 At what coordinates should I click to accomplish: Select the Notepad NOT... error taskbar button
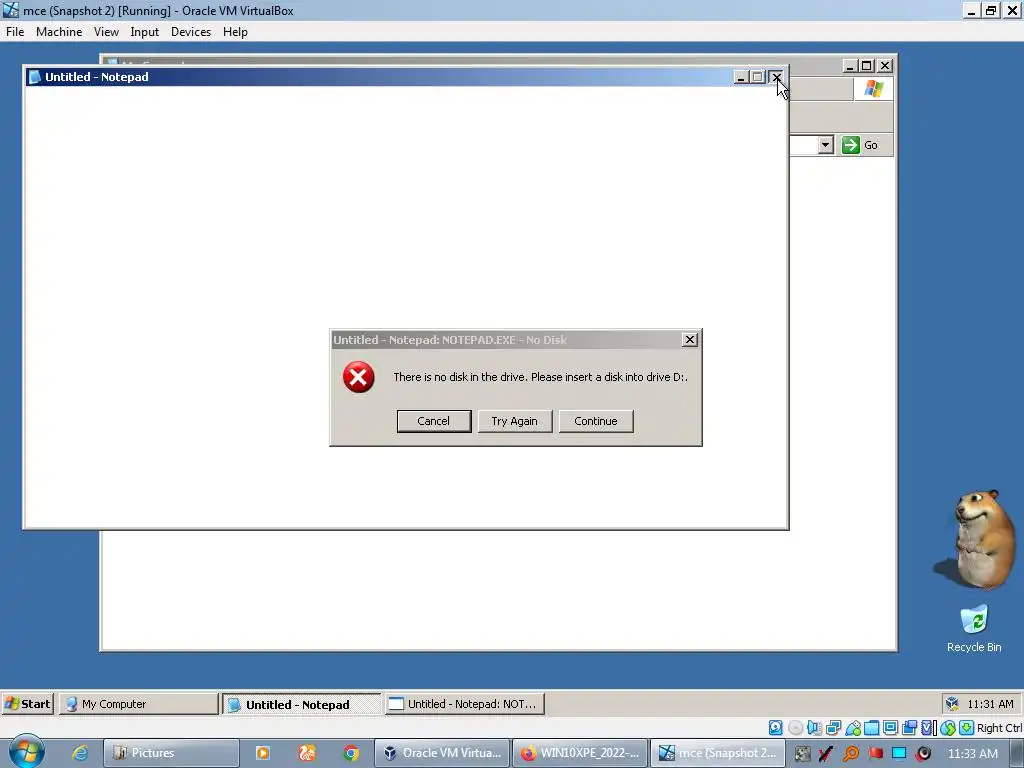[464, 704]
